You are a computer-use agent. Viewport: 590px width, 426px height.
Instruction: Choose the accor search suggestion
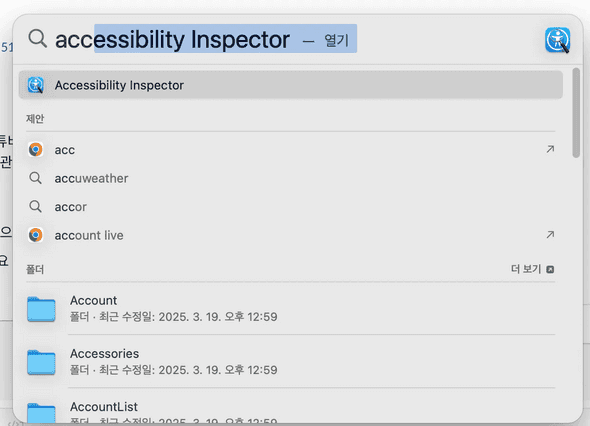(x=290, y=207)
